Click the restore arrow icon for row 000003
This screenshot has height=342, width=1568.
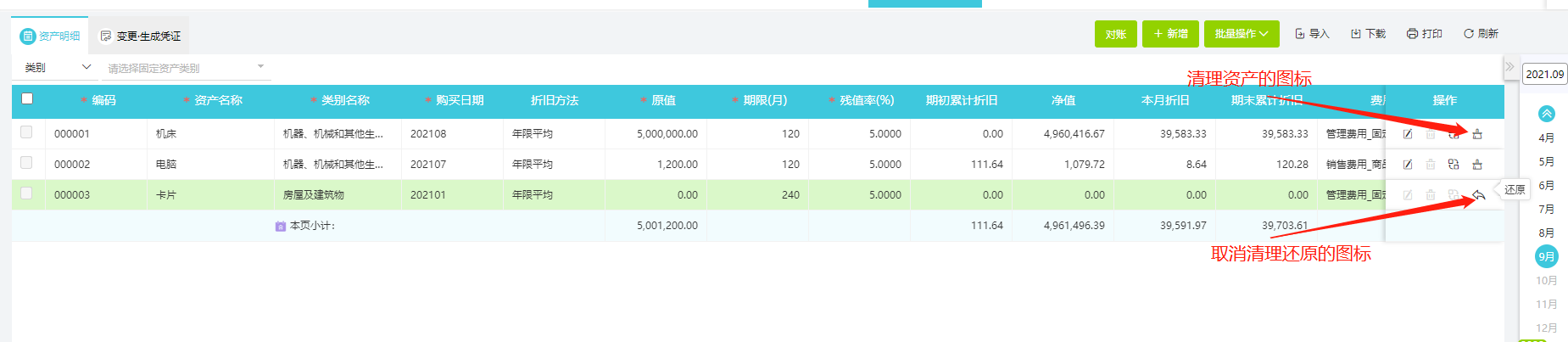pos(1478,195)
